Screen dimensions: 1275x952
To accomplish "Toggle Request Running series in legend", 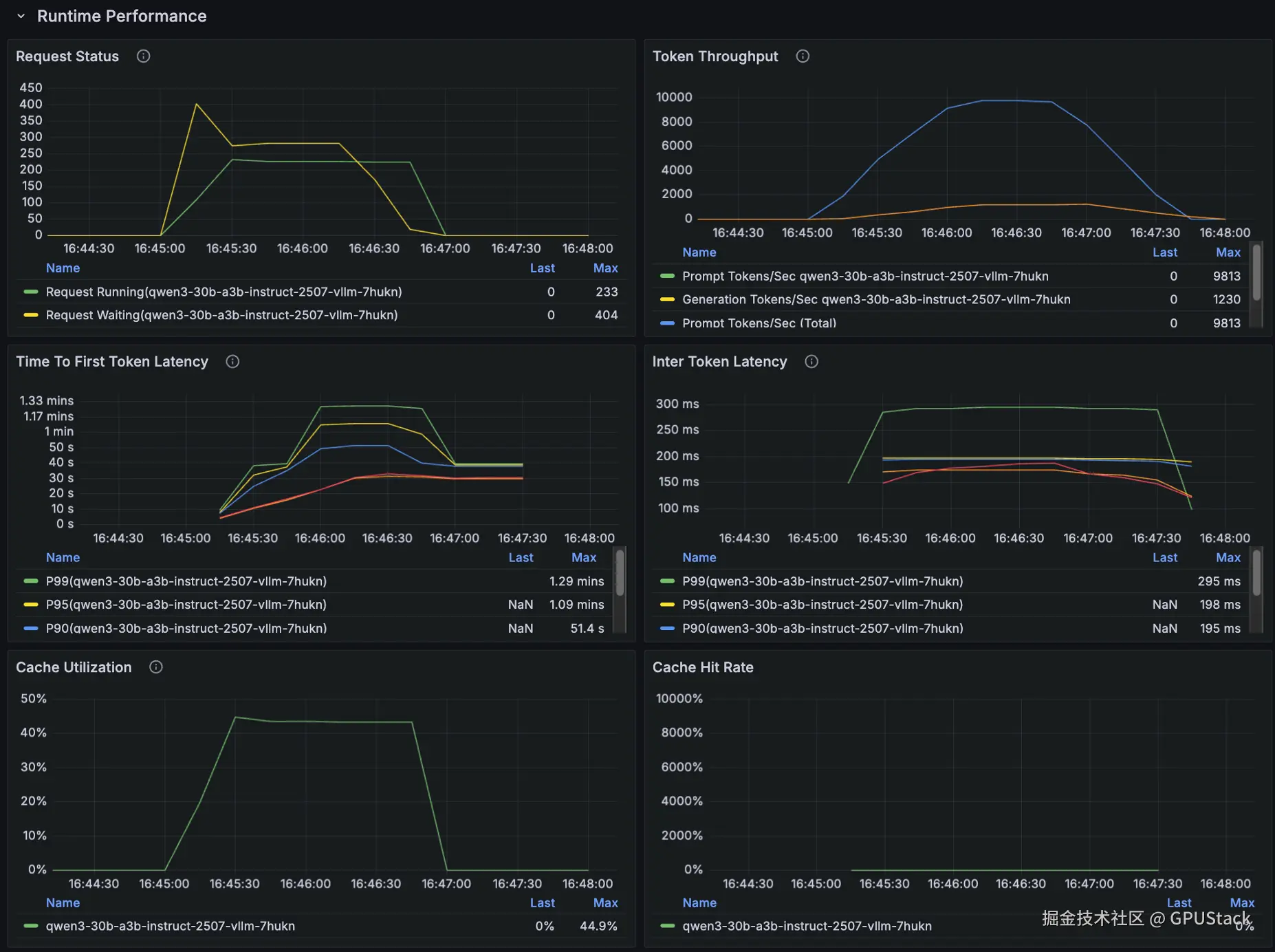I will tap(224, 292).
